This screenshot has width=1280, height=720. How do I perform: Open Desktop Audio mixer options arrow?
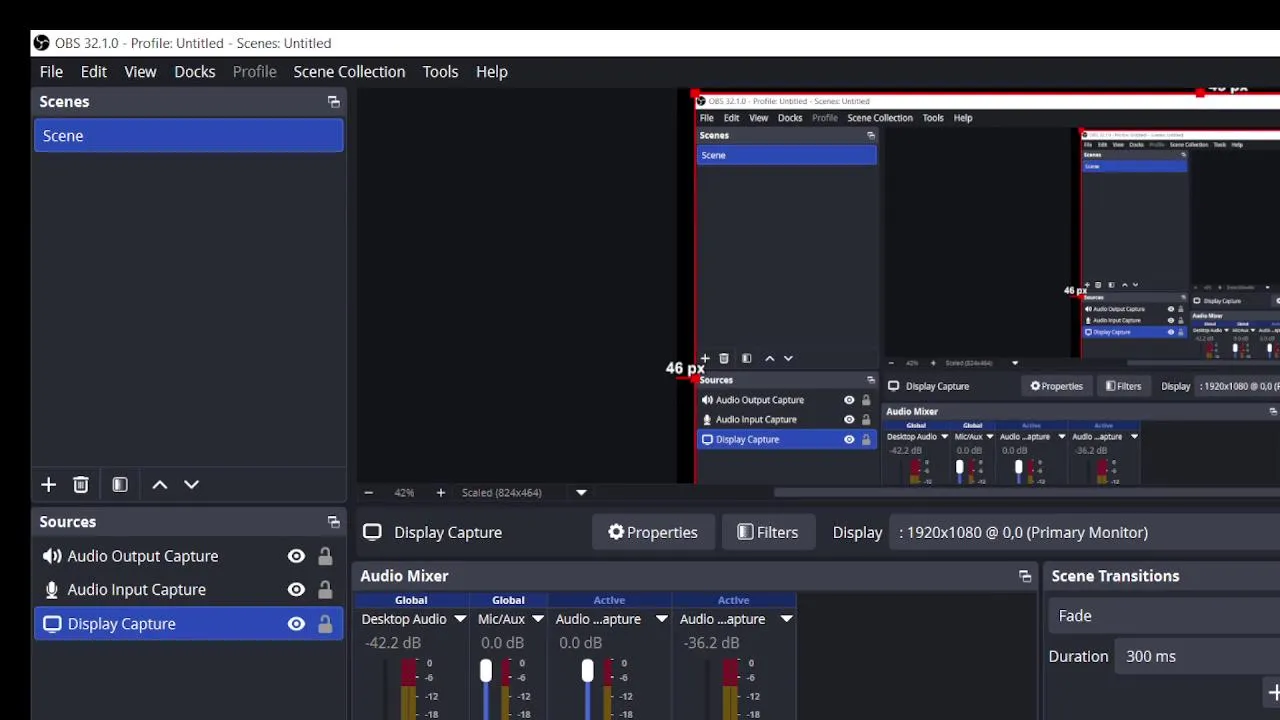pos(460,619)
